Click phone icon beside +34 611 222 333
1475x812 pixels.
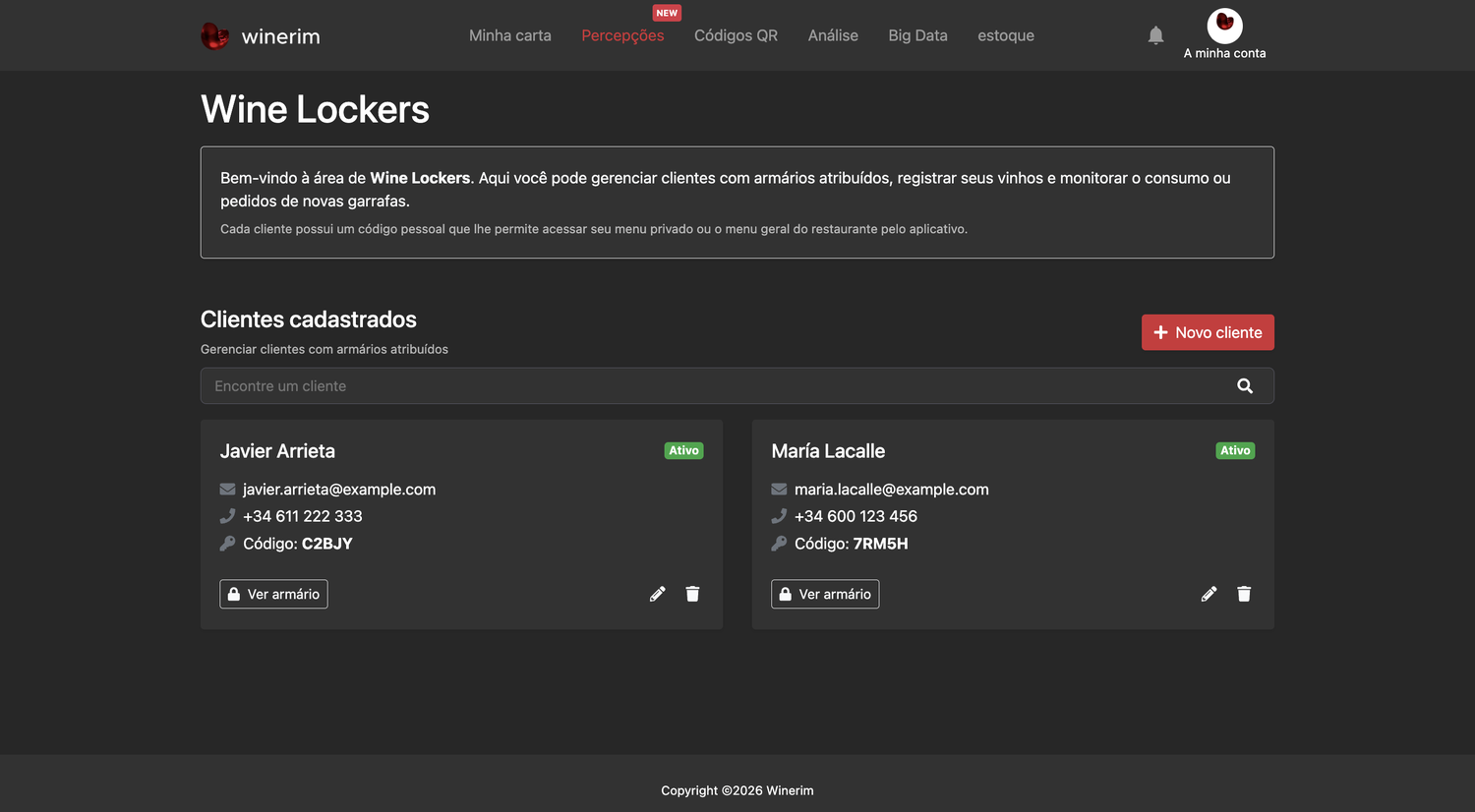click(227, 516)
